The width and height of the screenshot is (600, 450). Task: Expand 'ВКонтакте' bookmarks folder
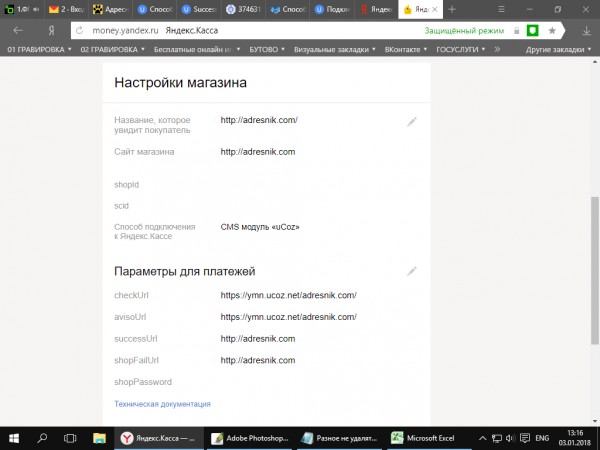point(406,49)
